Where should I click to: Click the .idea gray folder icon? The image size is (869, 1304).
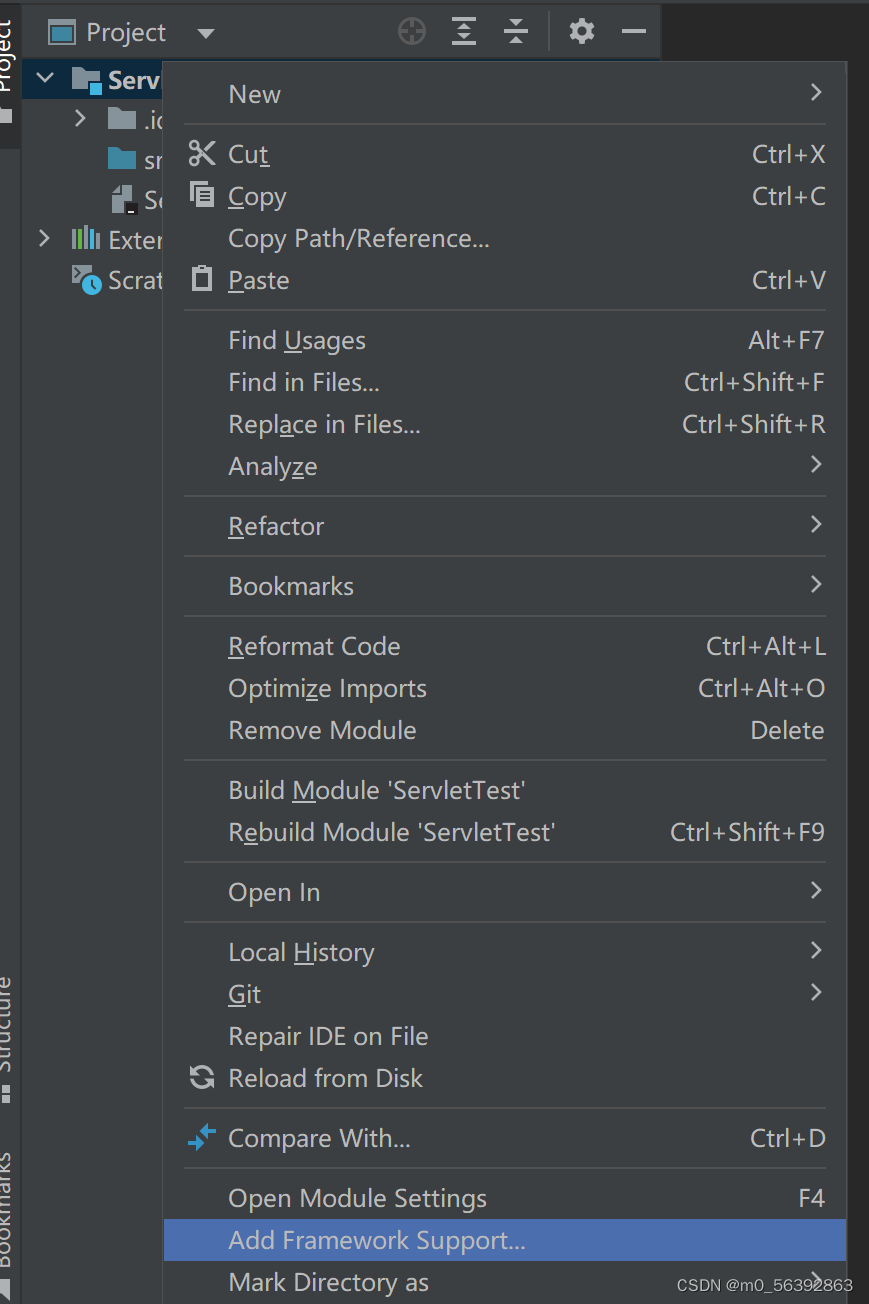pos(122,119)
